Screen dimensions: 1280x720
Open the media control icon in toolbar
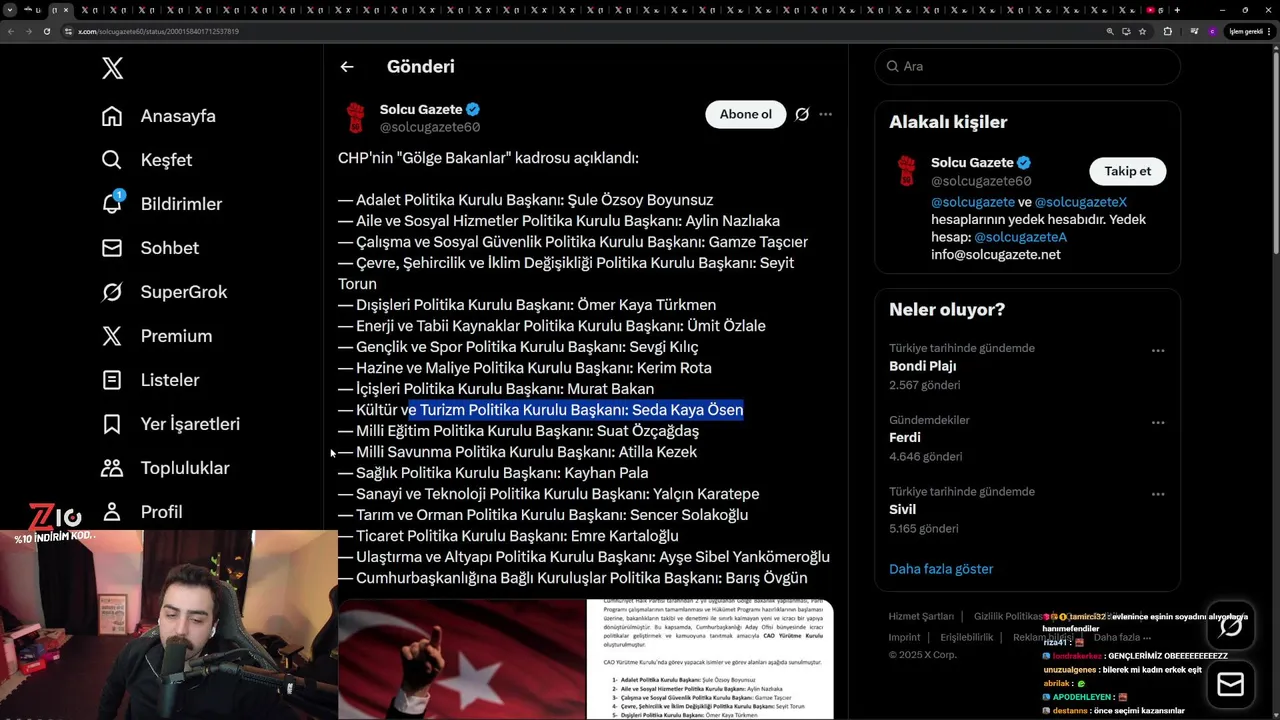pos(1194,31)
